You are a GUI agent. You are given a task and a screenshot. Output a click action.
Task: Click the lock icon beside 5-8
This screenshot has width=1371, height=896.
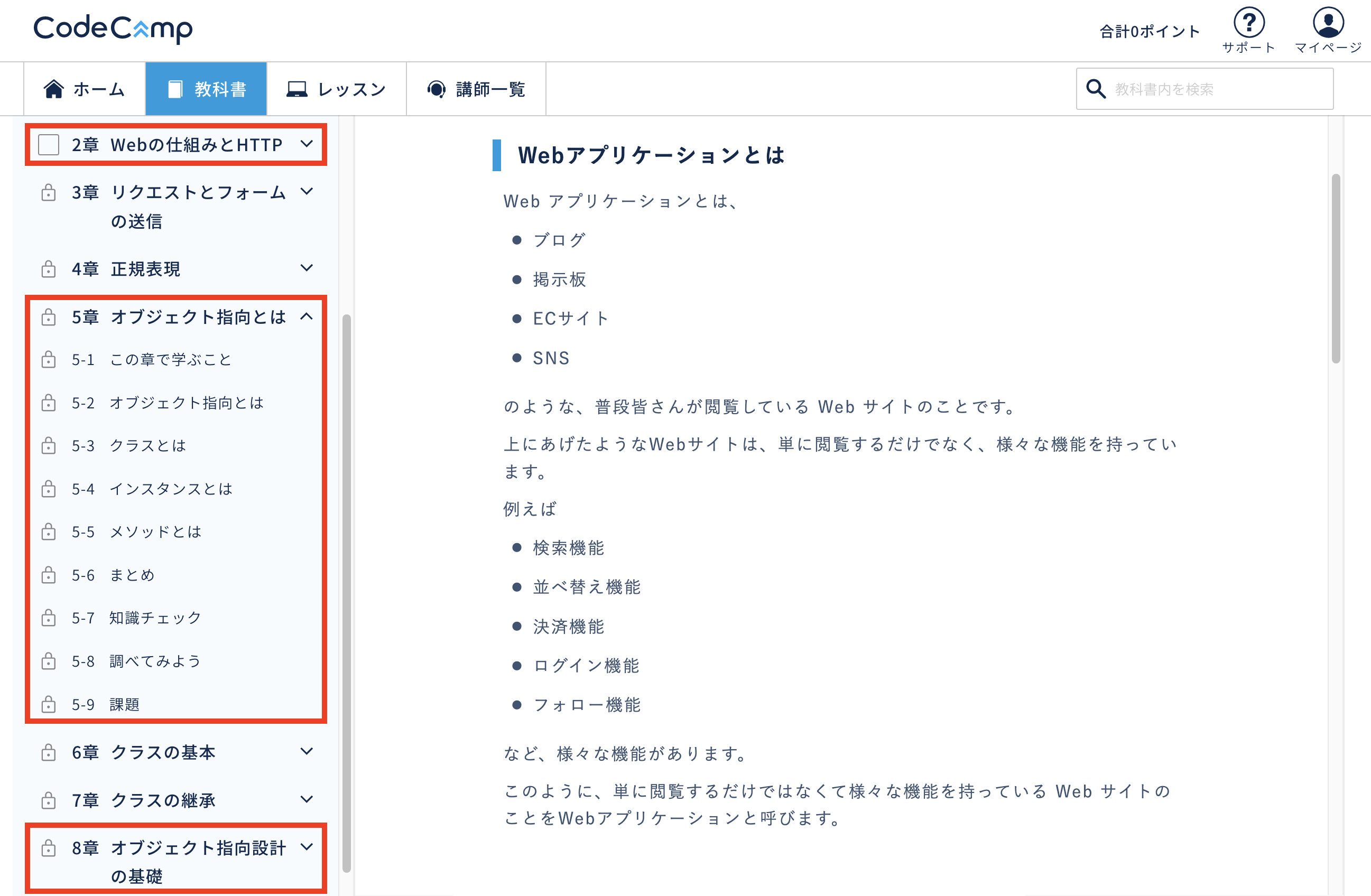pos(49,661)
